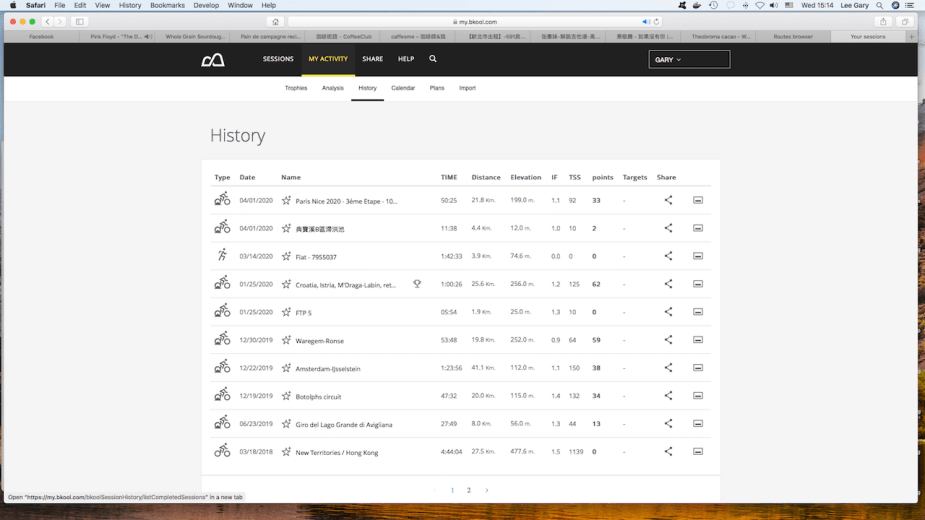The image size is (925, 520).
Task: Click the trophy icon on Croatia session
Action: (x=417, y=284)
